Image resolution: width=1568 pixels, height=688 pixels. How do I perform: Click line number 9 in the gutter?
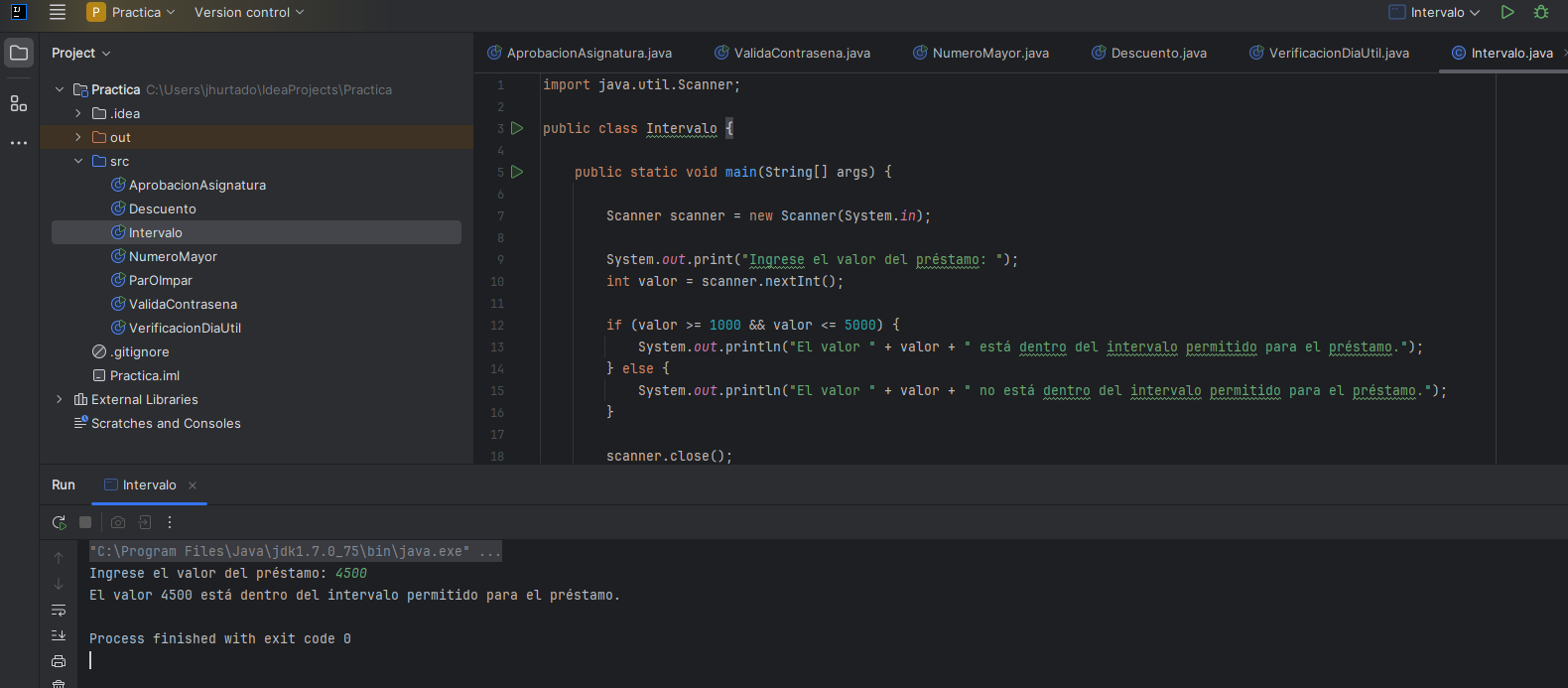click(500, 259)
